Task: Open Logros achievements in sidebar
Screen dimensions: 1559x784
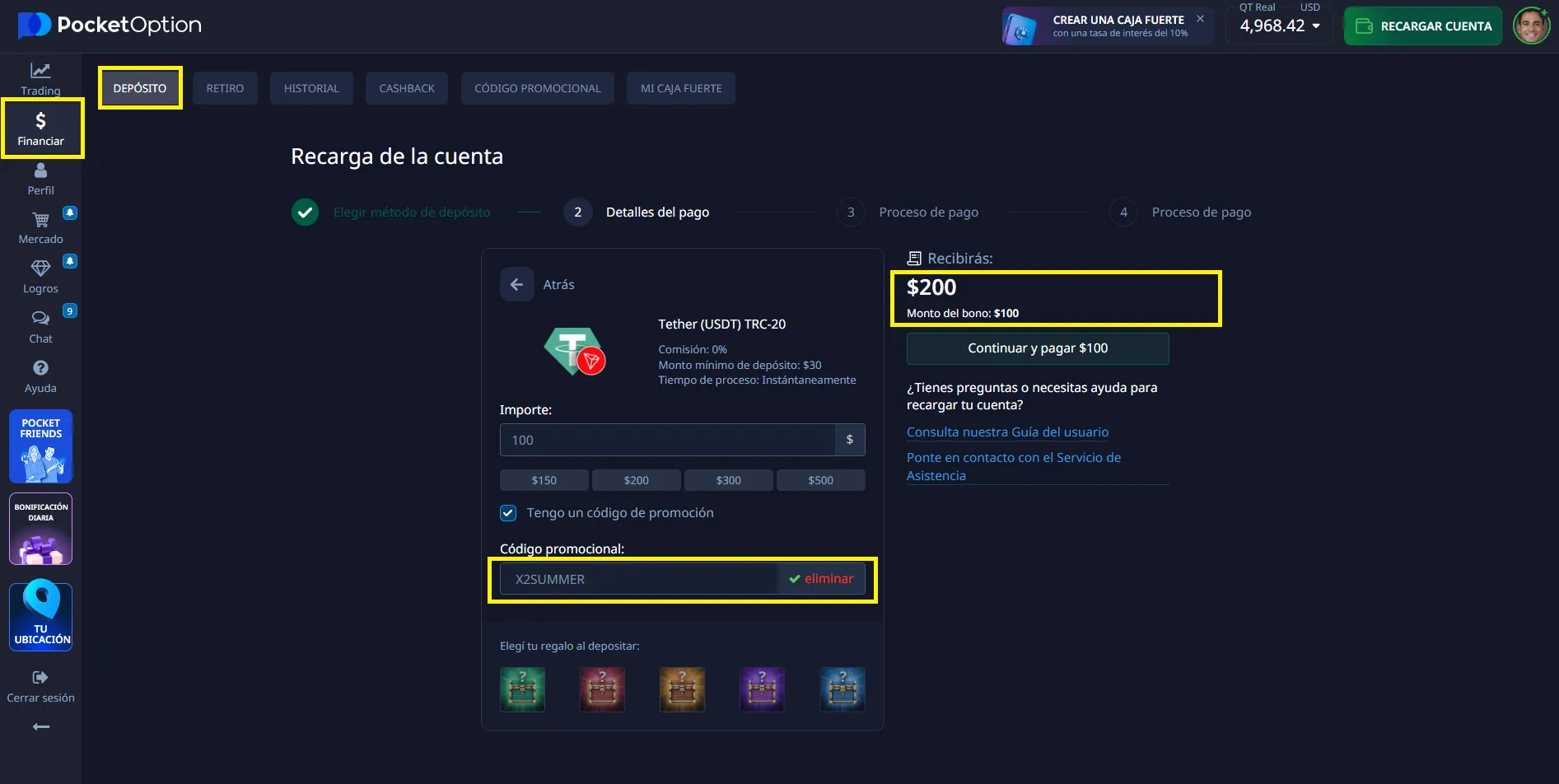Action: point(40,278)
